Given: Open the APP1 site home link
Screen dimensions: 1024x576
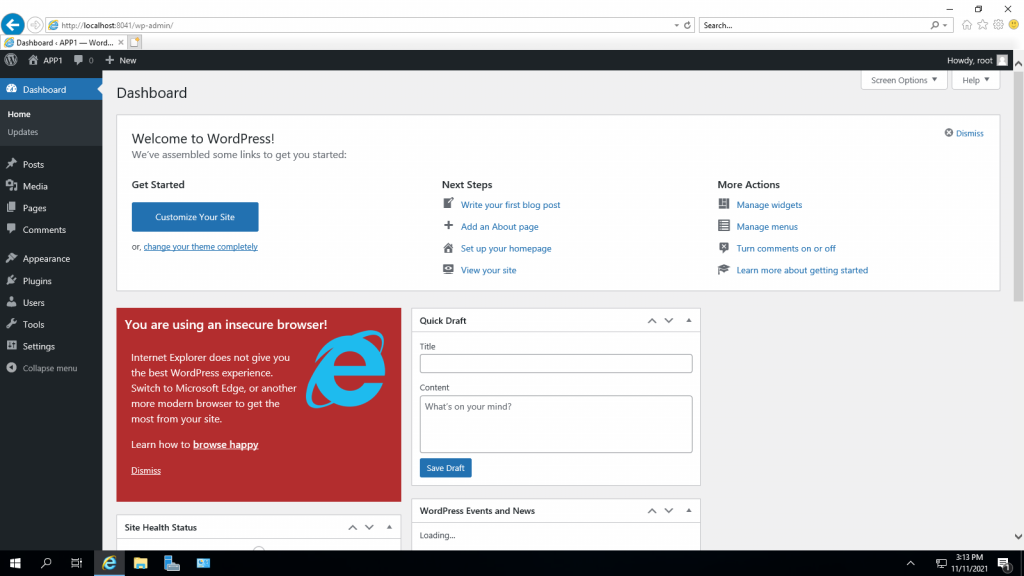Looking at the screenshot, I should click(45, 60).
